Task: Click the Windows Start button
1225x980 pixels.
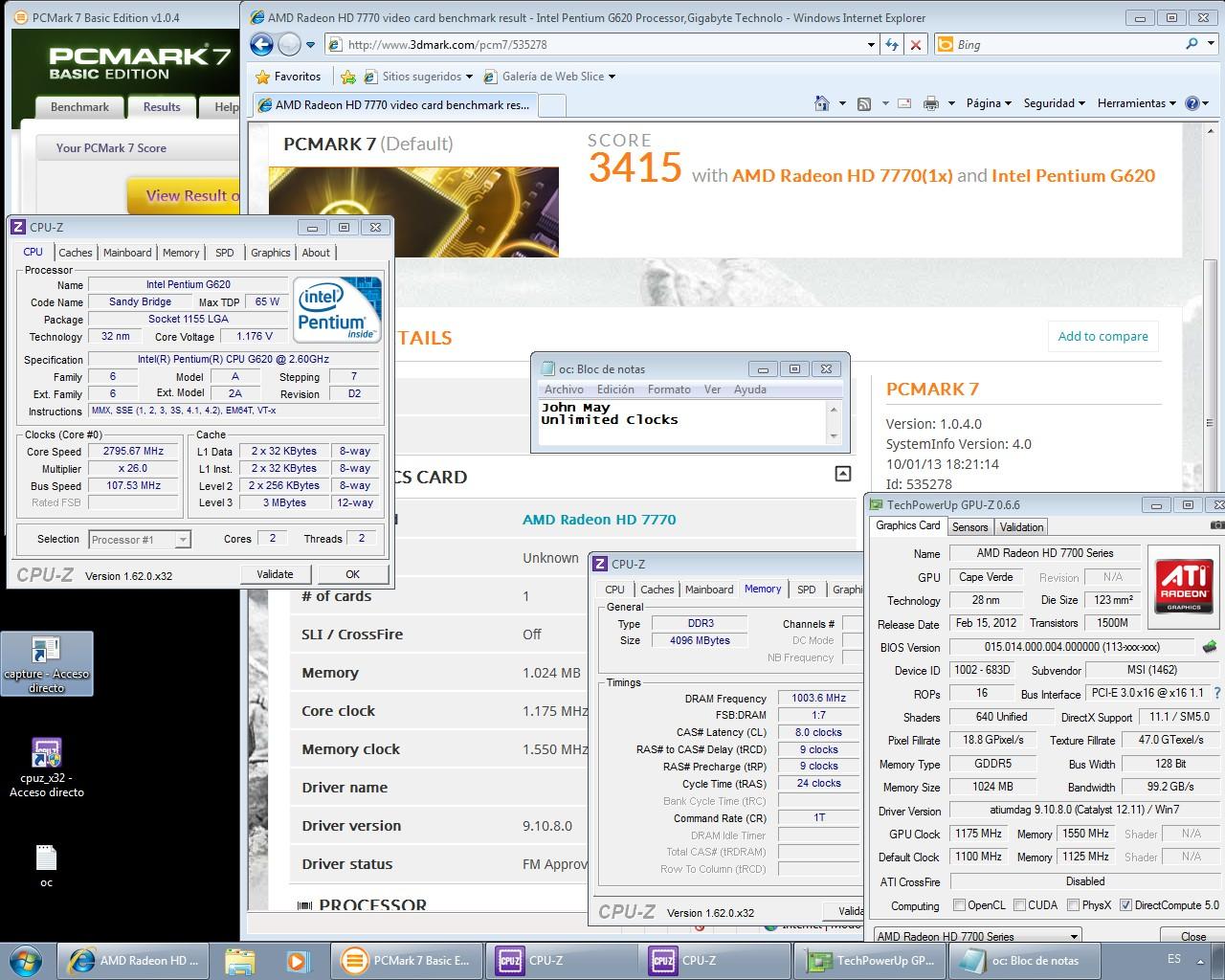Action: coord(26,960)
